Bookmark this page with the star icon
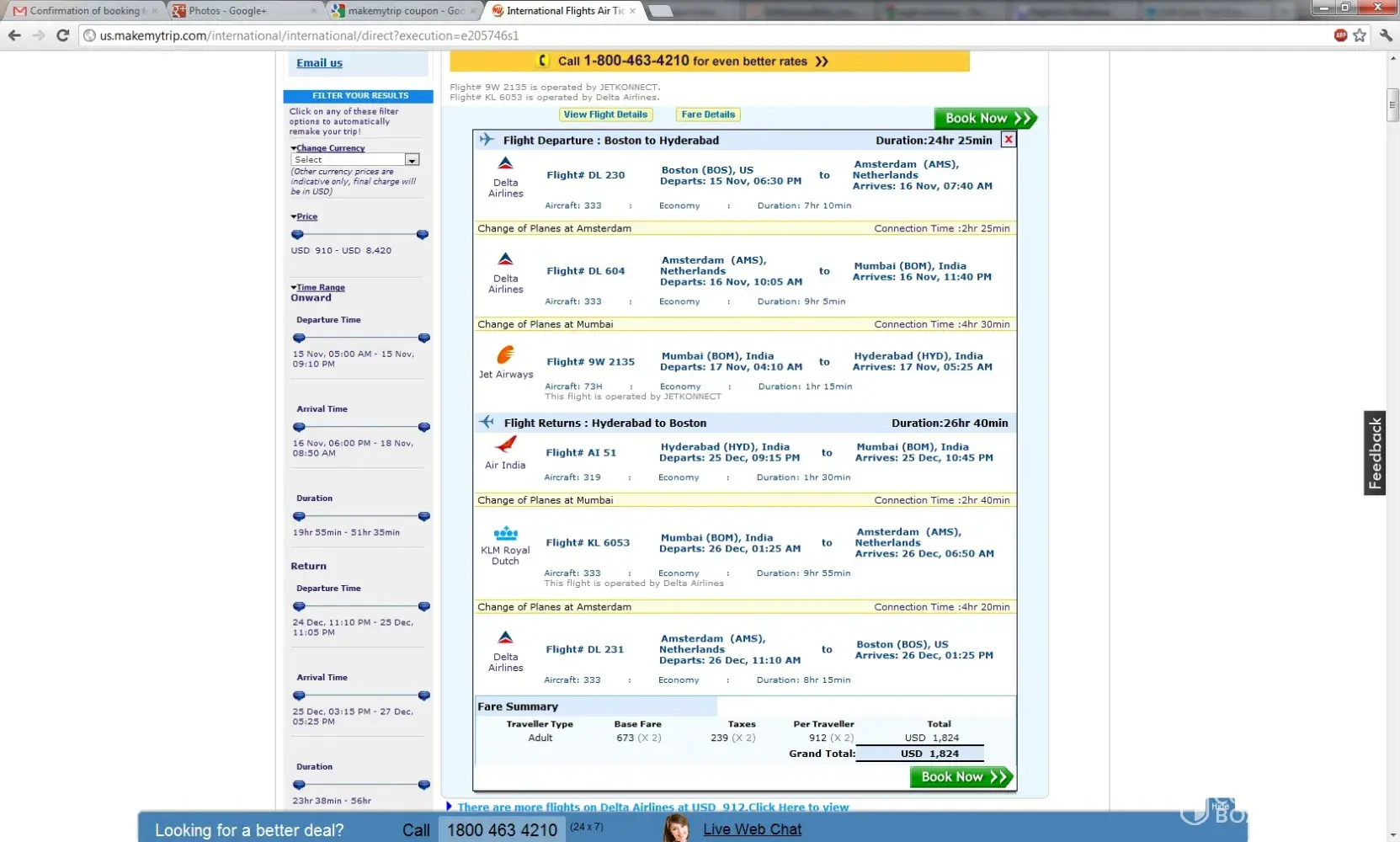1400x842 pixels. point(1360,35)
